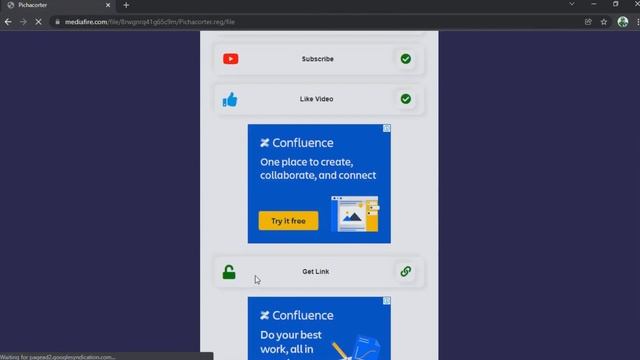
Task: Click the green checkmark in Subscribe row
Action: coord(405,59)
